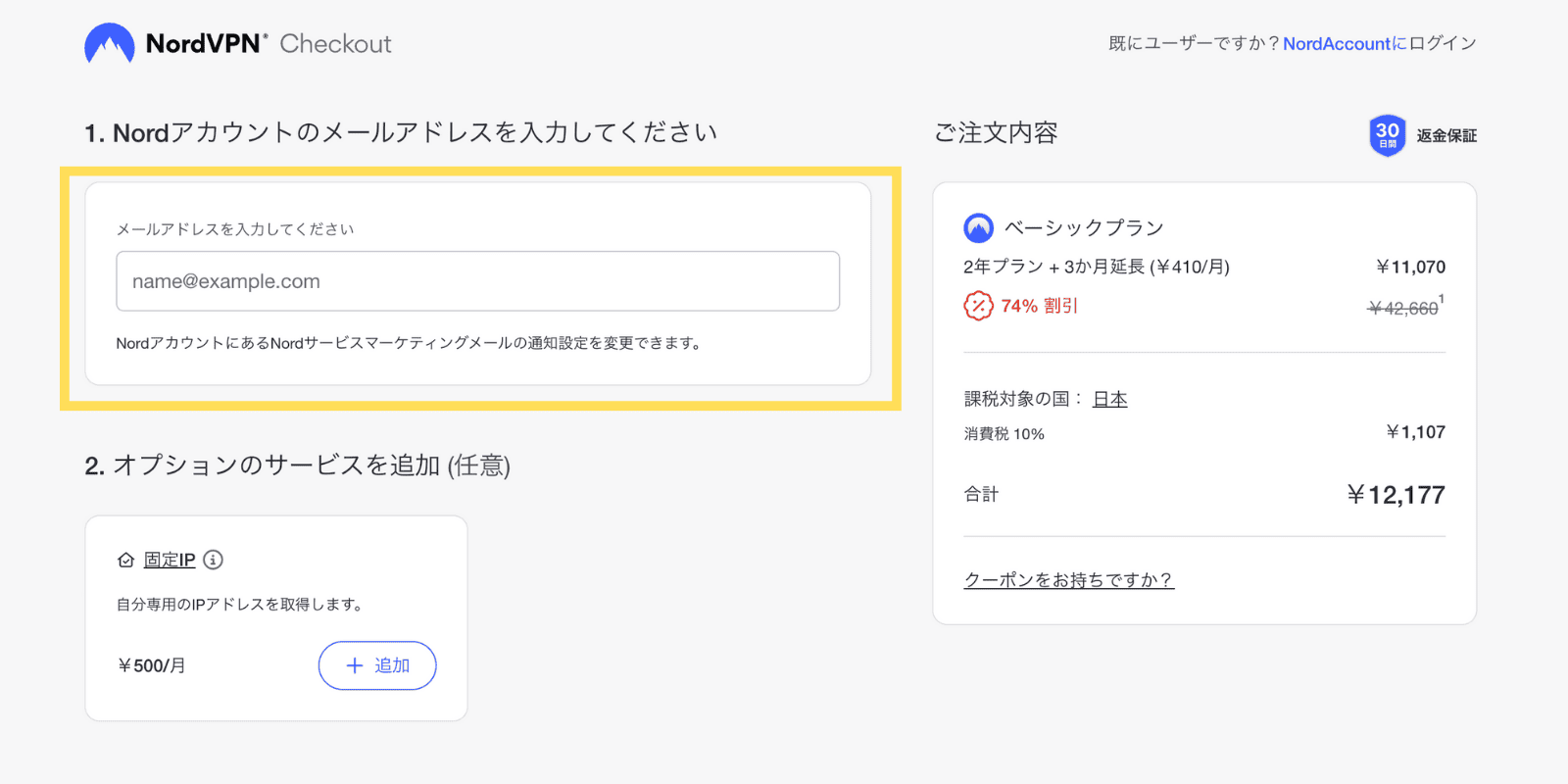Image resolution: width=1568 pixels, height=784 pixels.
Task: Click the 自分専用のIPアドレスを取得します description
Action: coord(240,605)
